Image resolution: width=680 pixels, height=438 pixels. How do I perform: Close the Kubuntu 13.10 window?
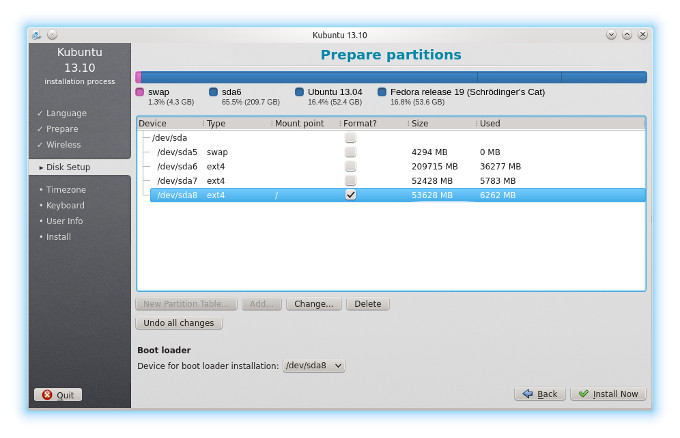tap(643, 35)
